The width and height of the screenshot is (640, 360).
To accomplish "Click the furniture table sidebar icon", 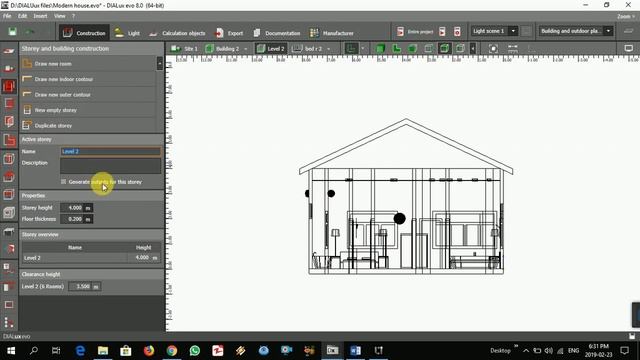I will (9, 232).
